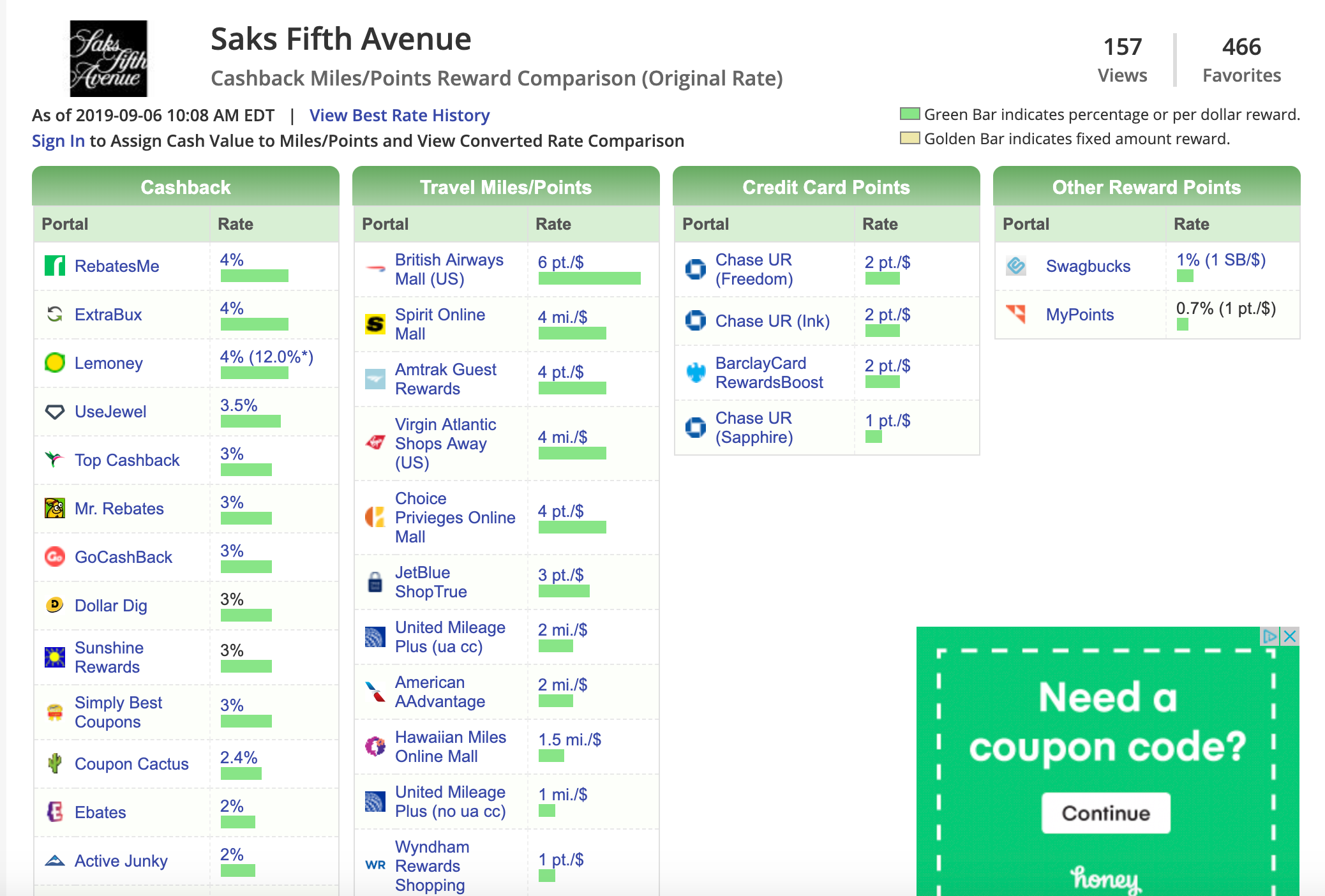1325x896 pixels.
Task: Click the Lemoney yellow circle icon
Action: [55, 362]
